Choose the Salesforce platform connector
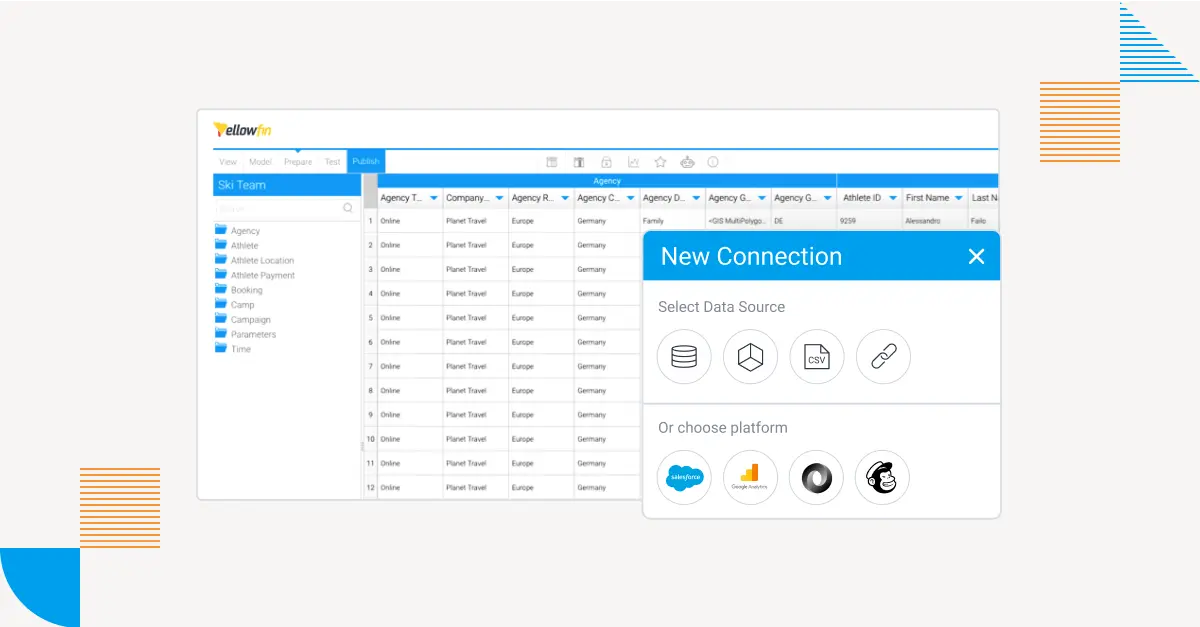This screenshot has width=1200, height=627. (684, 478)
